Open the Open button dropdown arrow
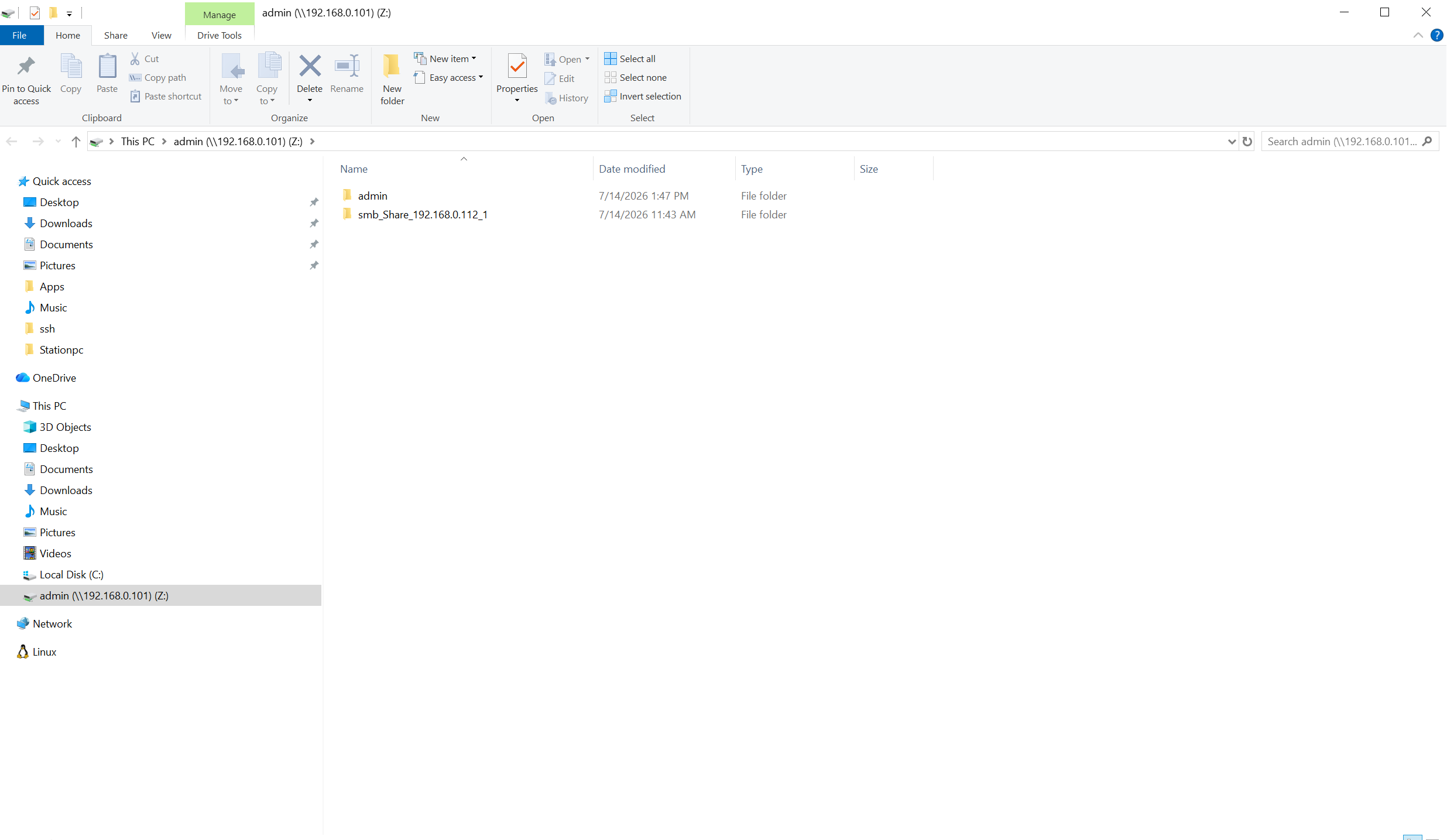1447x840 pixels. (x=587, y=59)
